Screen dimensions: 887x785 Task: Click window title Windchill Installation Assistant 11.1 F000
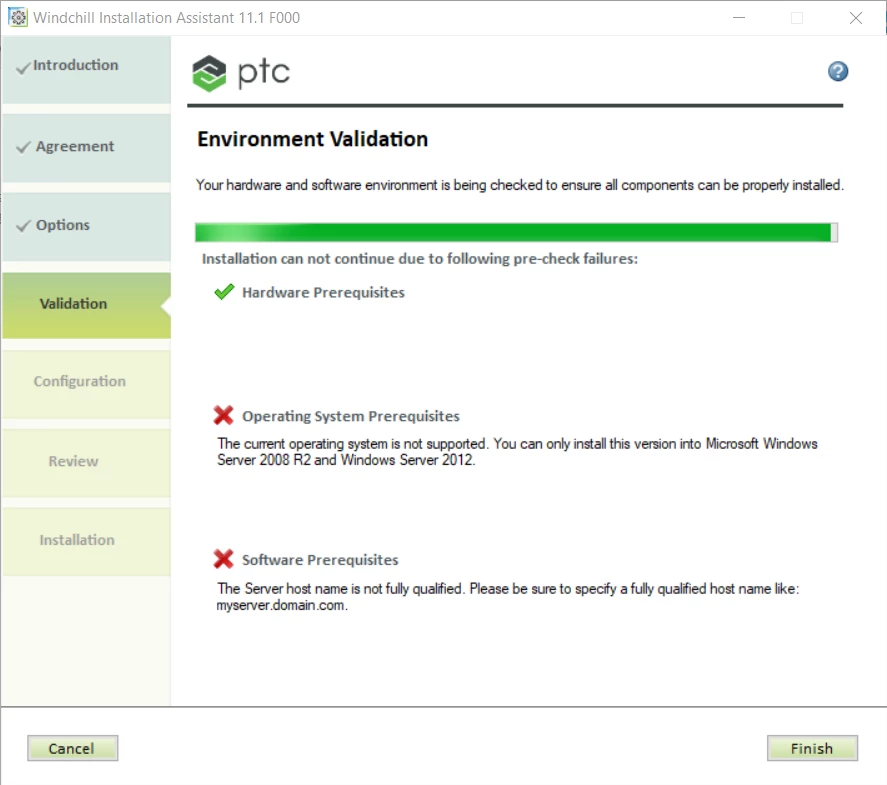[x=166, y=18]
